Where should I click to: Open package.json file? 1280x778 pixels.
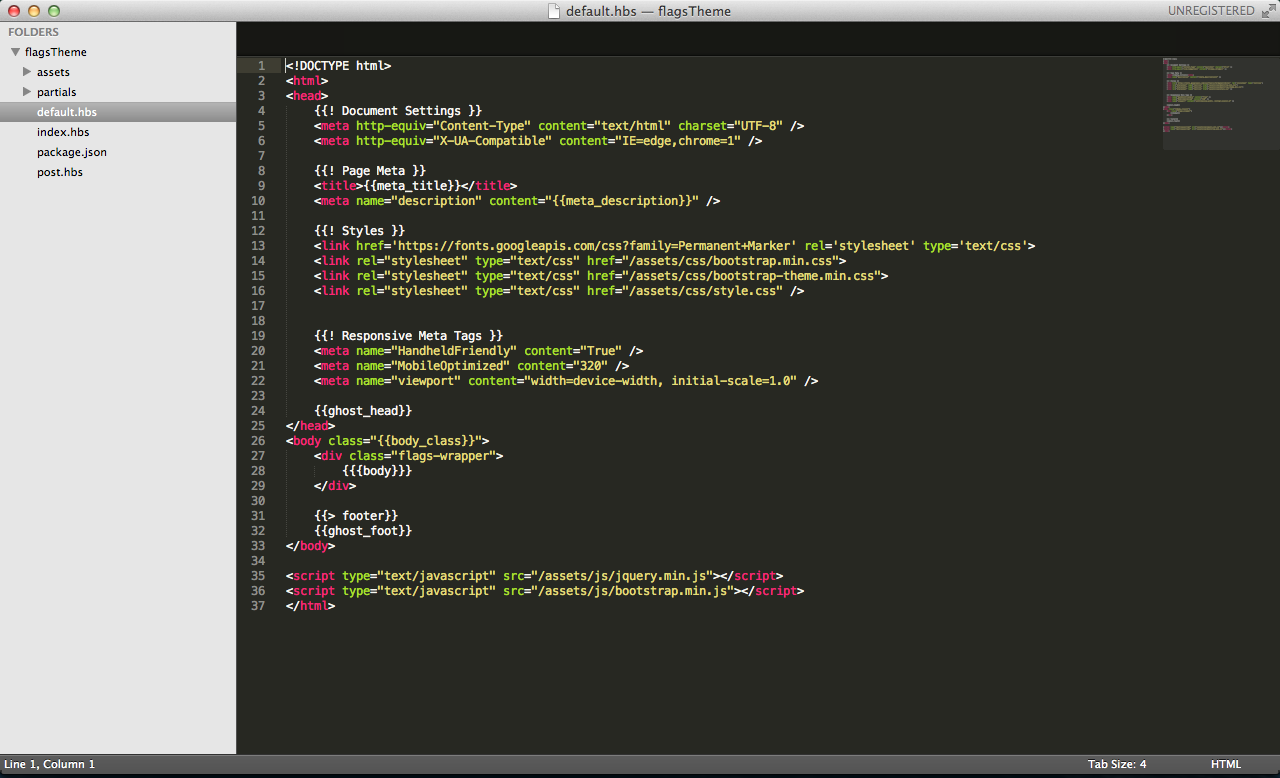[72, 152]
